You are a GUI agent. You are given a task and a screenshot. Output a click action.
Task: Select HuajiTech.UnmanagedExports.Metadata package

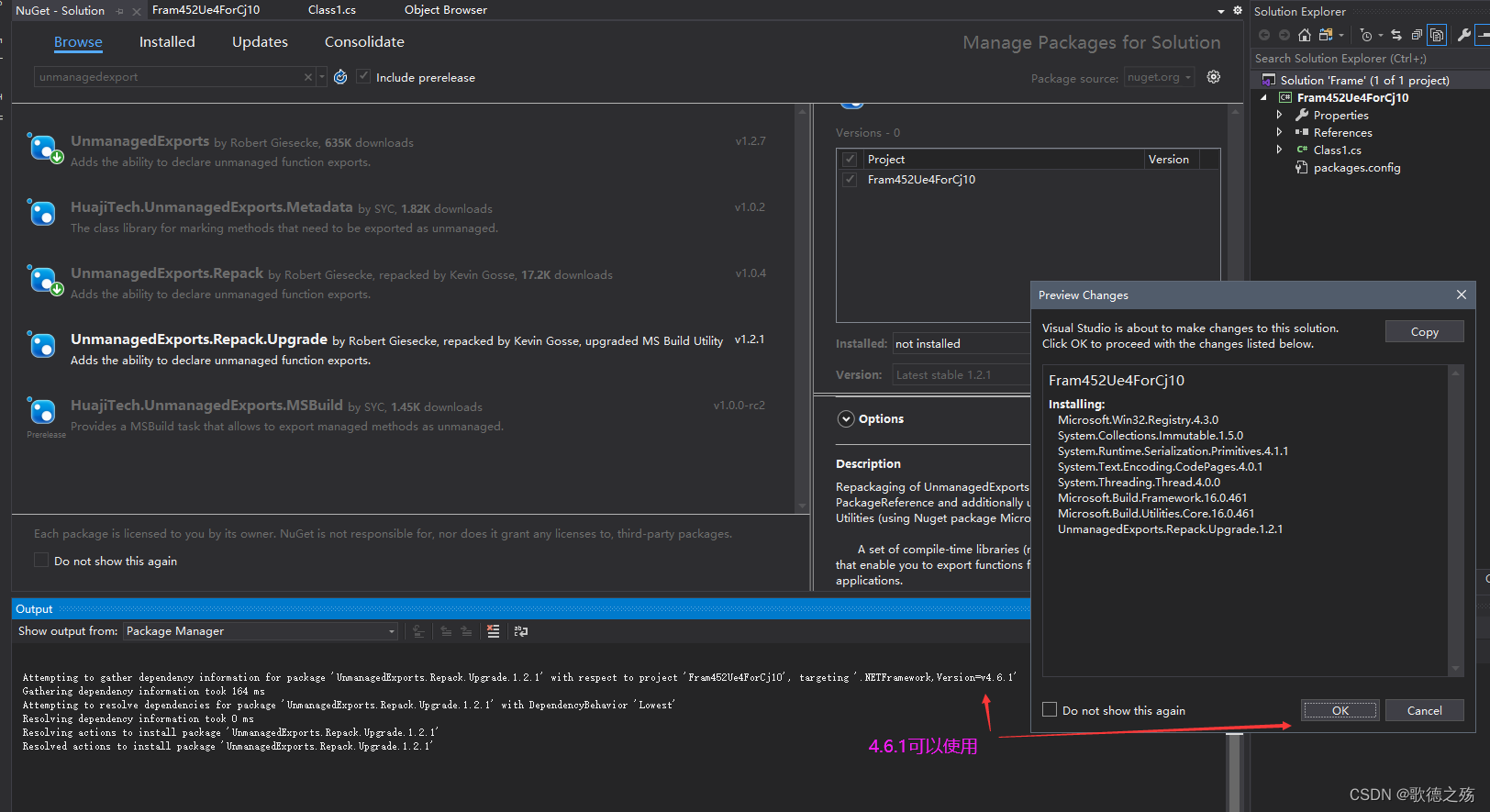point(404,217)
